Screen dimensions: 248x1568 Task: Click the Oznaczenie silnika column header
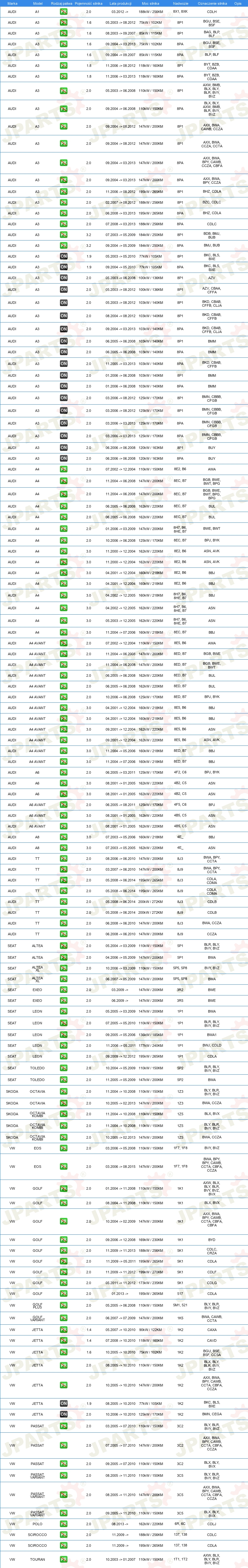click(x=212, y=3)
